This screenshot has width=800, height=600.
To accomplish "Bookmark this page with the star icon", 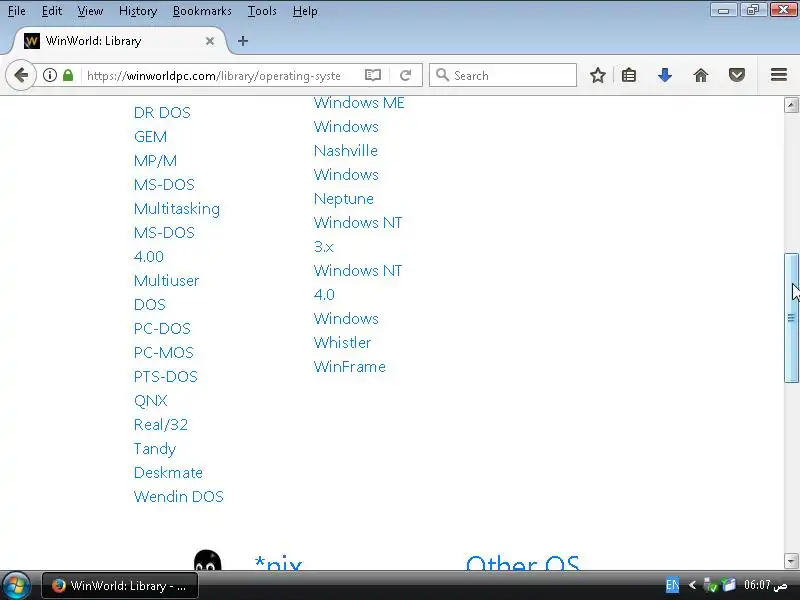I will [x=597, y=76].
